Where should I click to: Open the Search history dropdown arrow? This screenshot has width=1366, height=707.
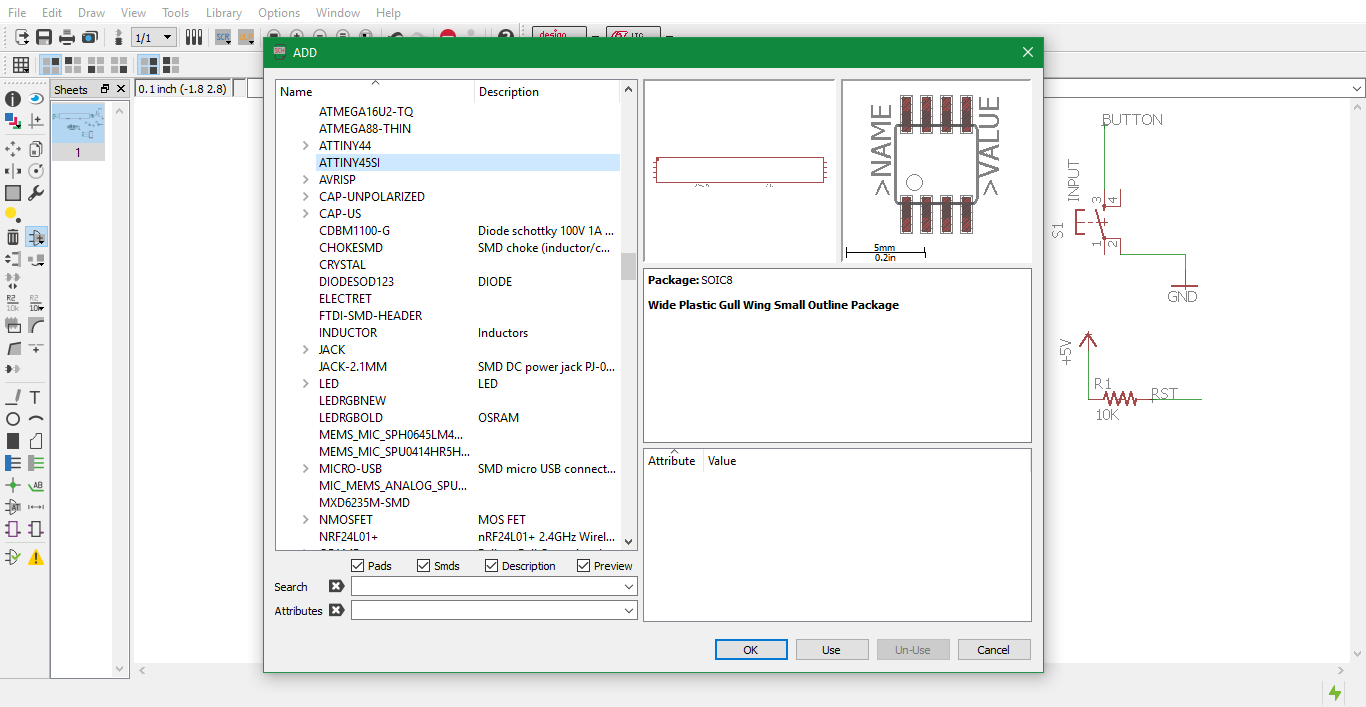628,587
